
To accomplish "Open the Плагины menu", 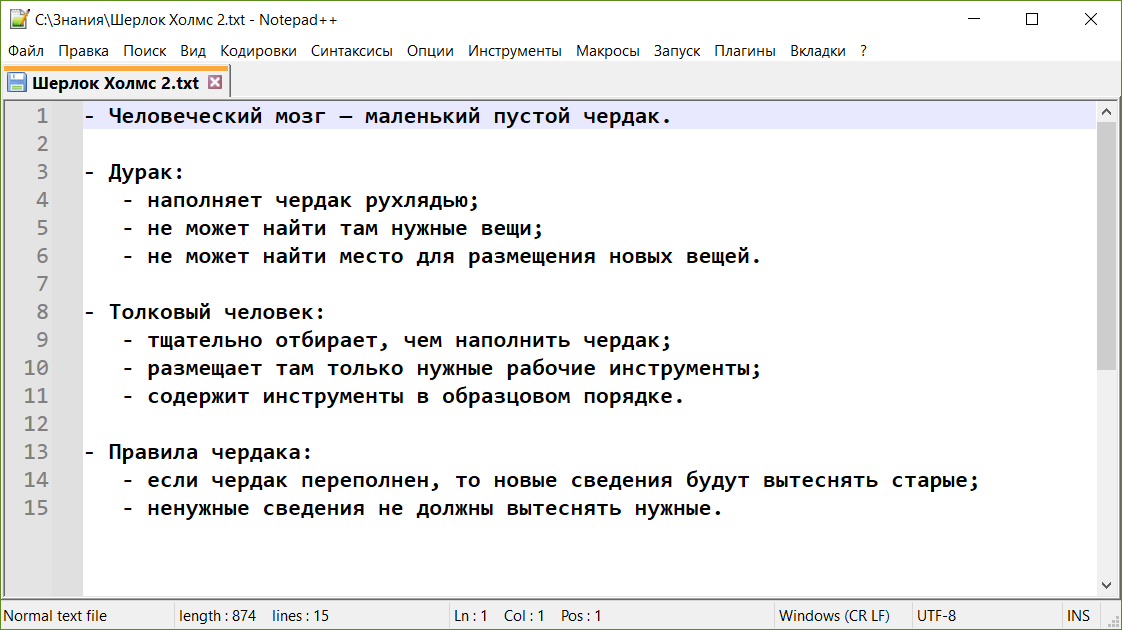I will [x=745, y=51].
